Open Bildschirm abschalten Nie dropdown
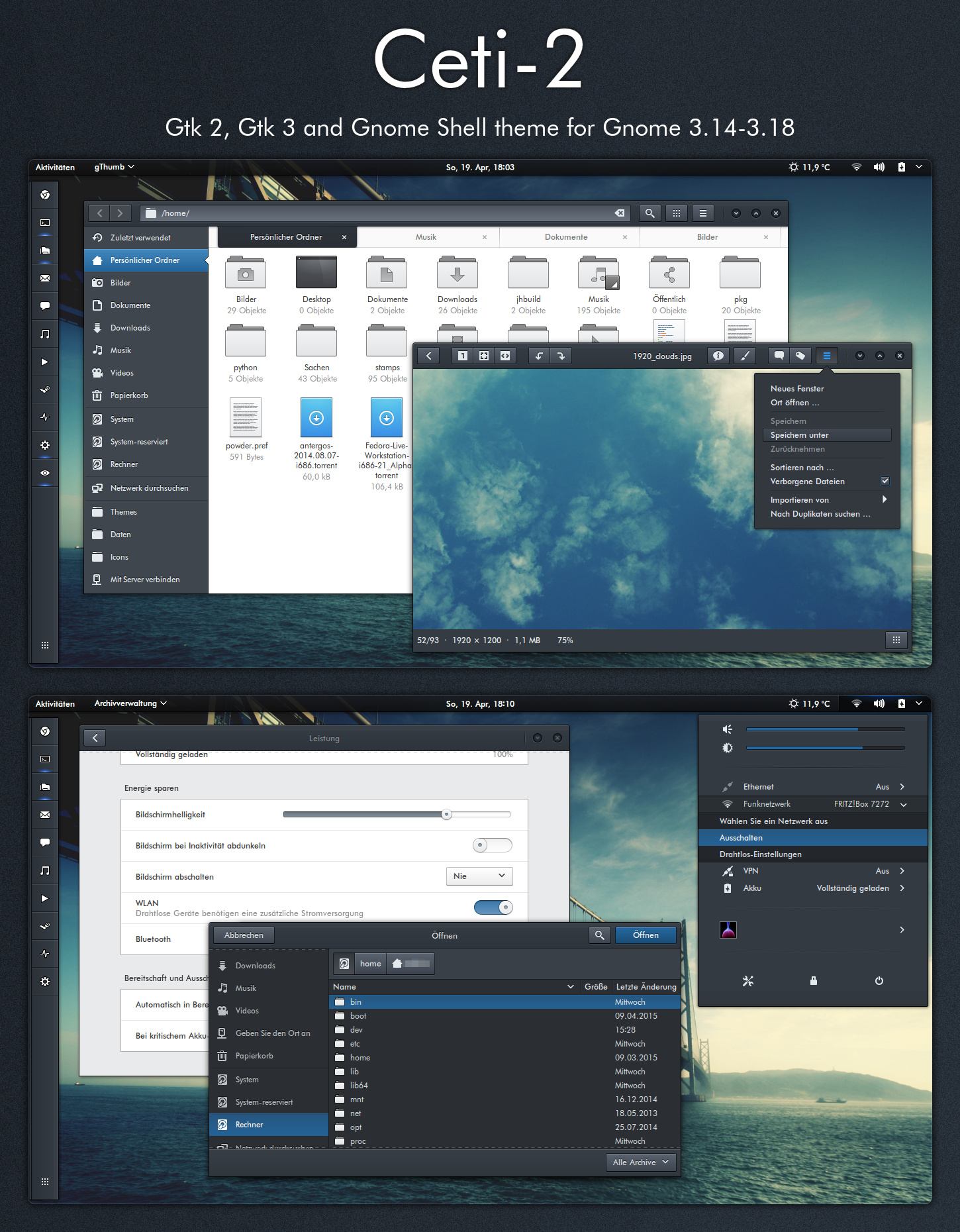Image resolution: width=960 pixels, height=1232 pixels. click(479, 876)
